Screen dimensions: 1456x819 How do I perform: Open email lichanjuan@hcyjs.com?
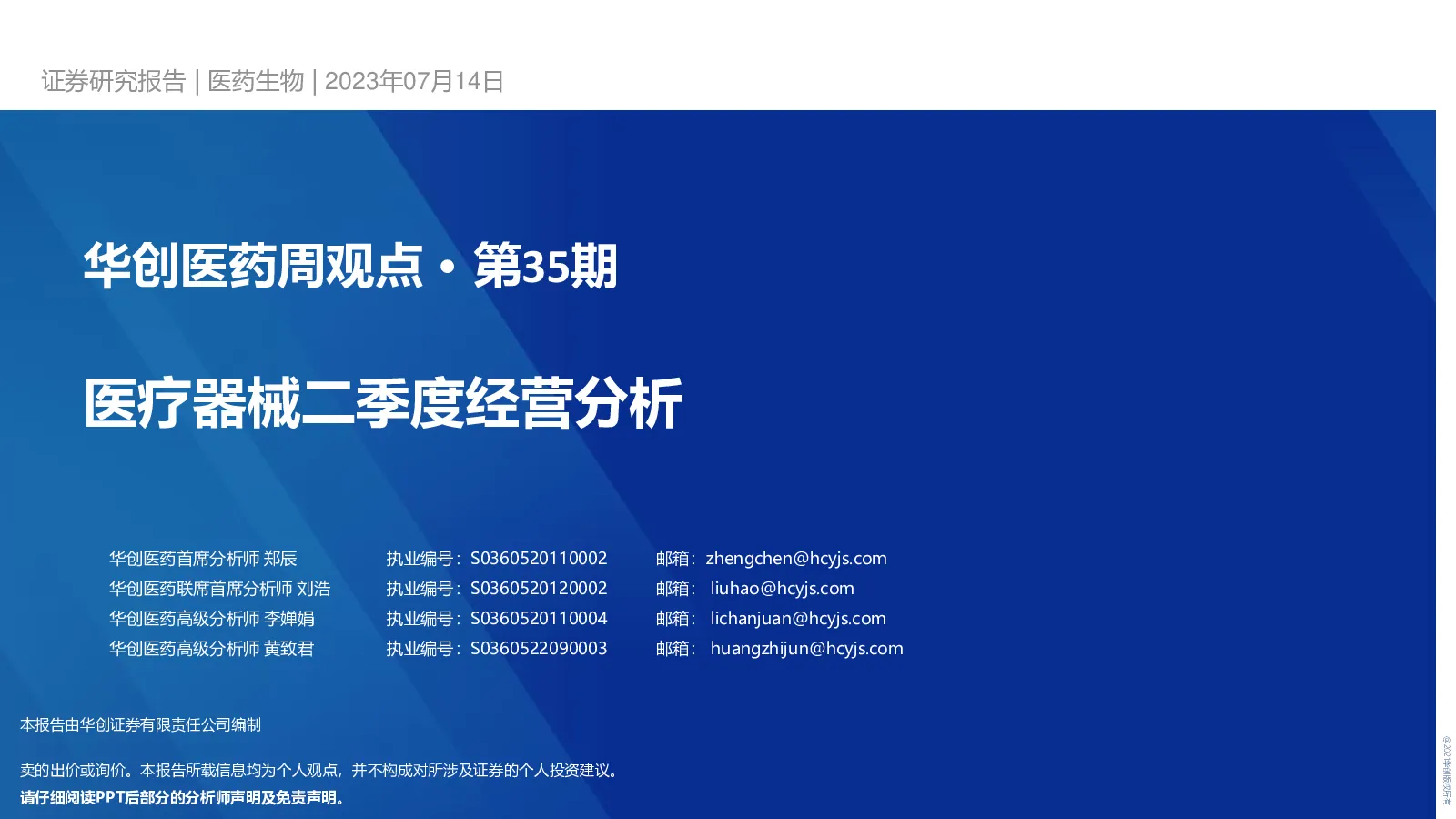tap(798, 619)
